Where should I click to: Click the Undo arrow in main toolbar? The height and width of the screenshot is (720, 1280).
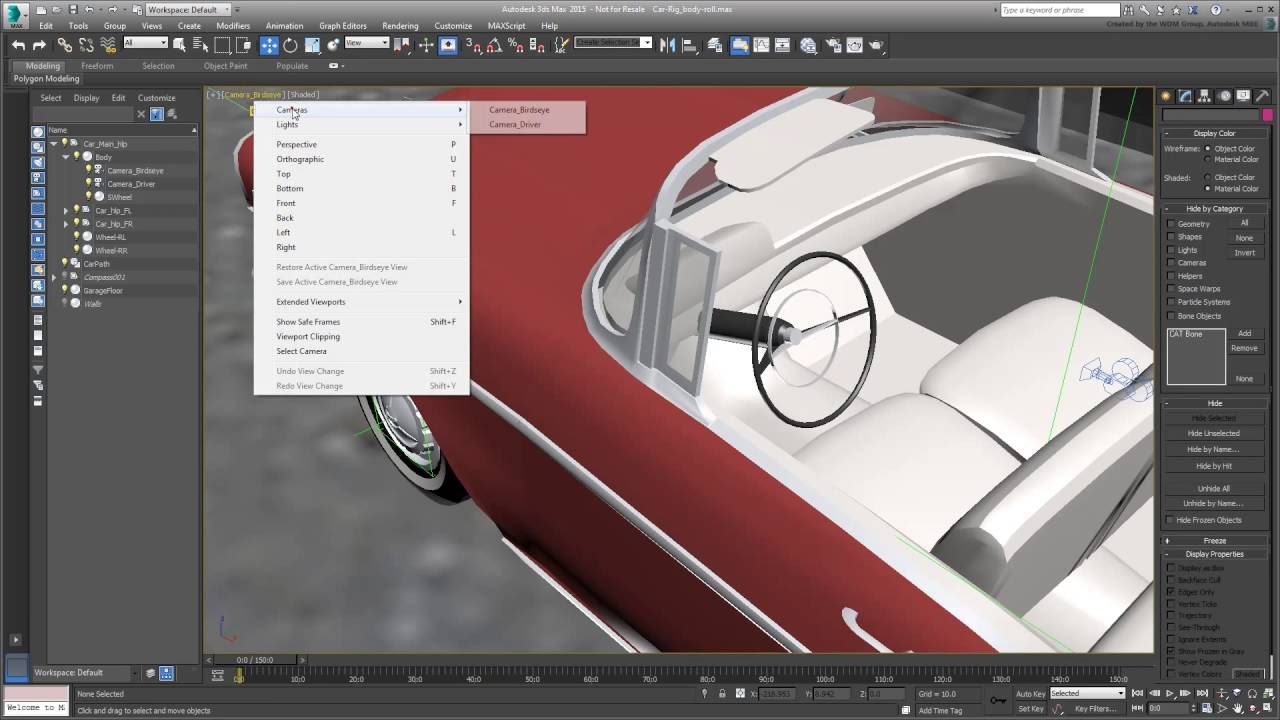click(18, 45)
